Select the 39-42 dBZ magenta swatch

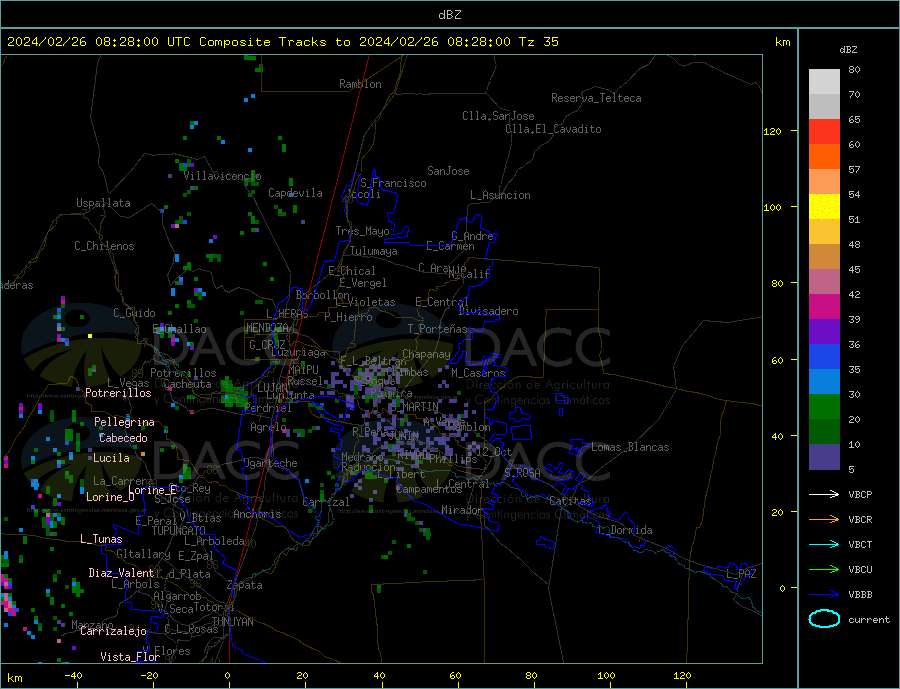[x=824, y=307]
